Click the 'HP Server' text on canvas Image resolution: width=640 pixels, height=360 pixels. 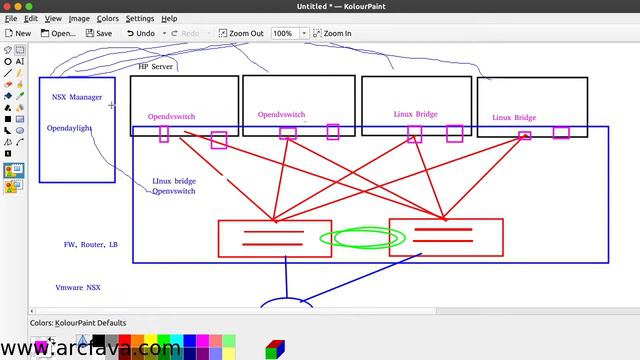(x=156, y=66)
